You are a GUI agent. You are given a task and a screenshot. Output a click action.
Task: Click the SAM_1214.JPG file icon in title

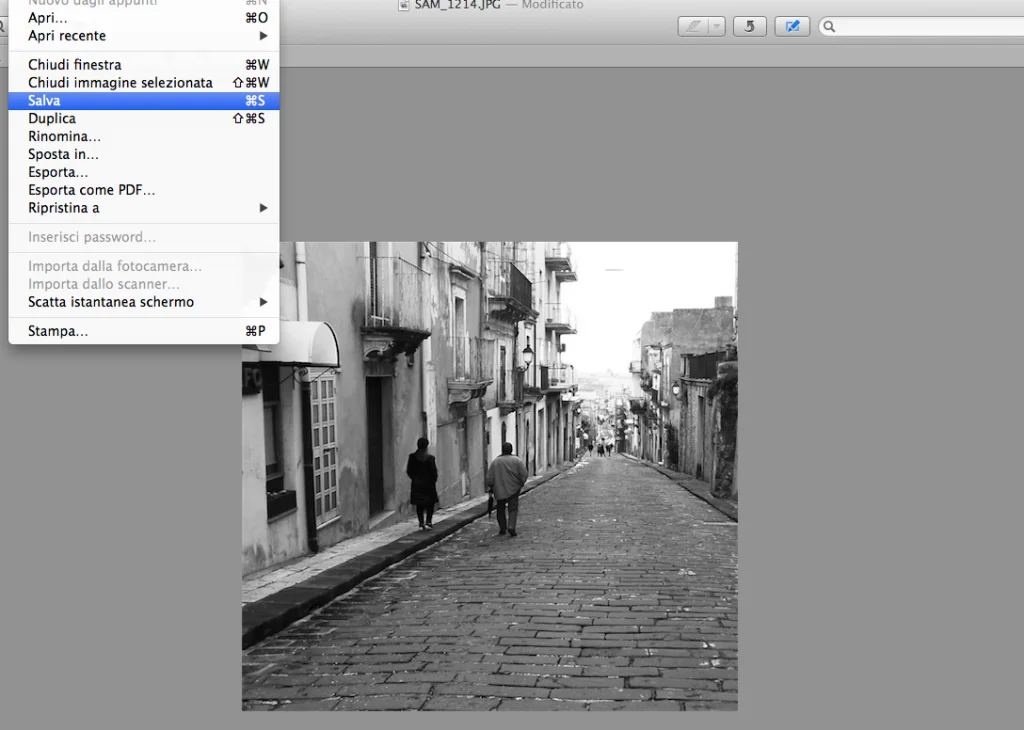pyautogui.click(x=404, y=5)
